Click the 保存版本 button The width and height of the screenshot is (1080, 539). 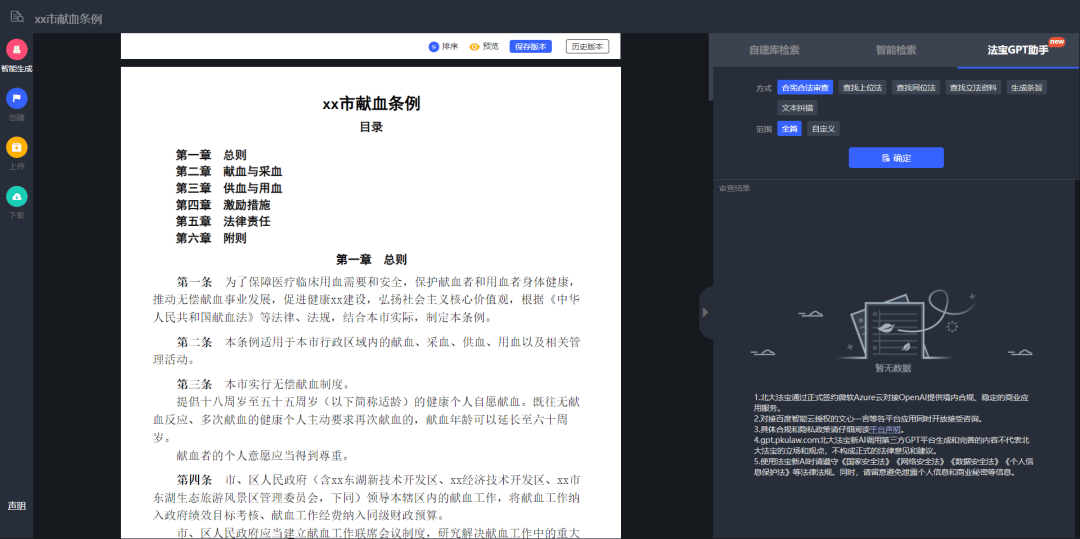(530, 46)
